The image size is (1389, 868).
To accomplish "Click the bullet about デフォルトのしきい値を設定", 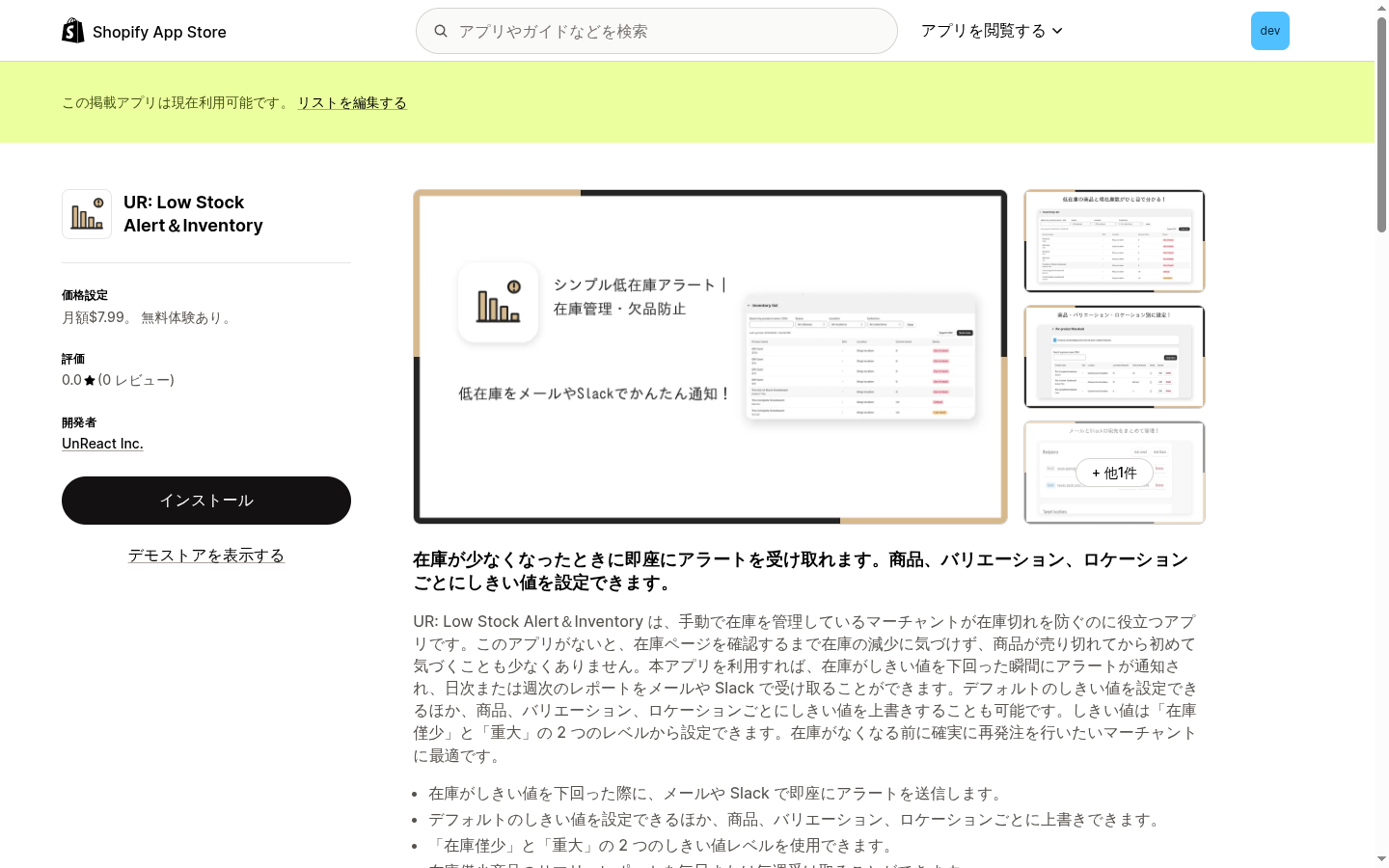I will (x=797, y=819).
